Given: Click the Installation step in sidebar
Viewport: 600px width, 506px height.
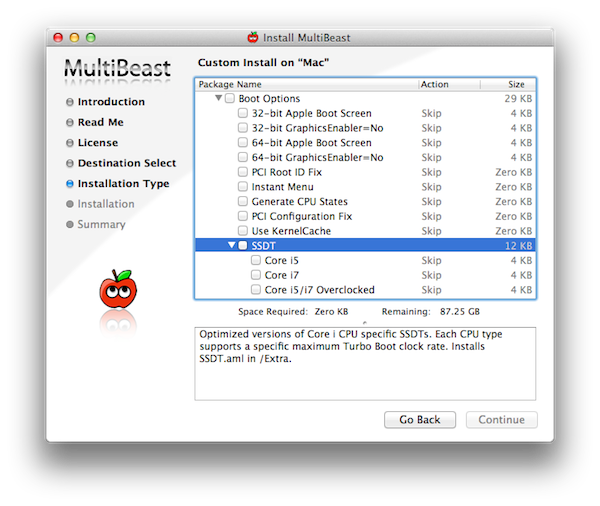Looking at the screenshot, I should point(106,204).
